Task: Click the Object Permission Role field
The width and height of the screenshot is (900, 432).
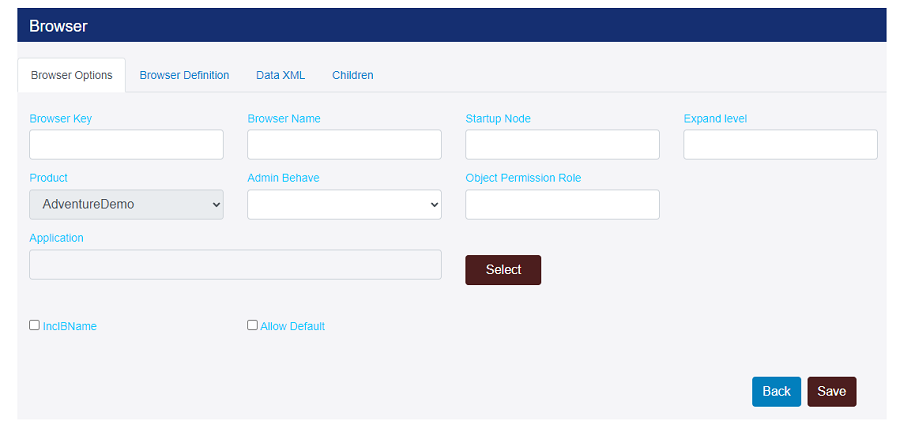Action: click(x=562, y=204)
